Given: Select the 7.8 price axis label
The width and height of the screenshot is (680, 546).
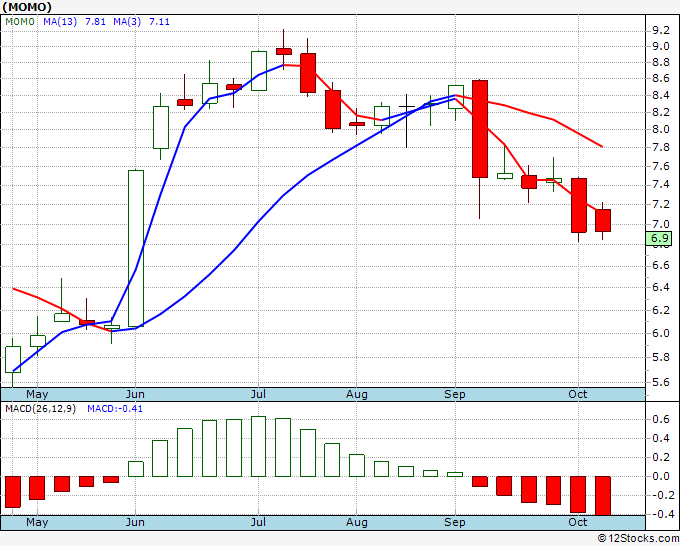Looking at the screenshot, I should coord(661,147).
